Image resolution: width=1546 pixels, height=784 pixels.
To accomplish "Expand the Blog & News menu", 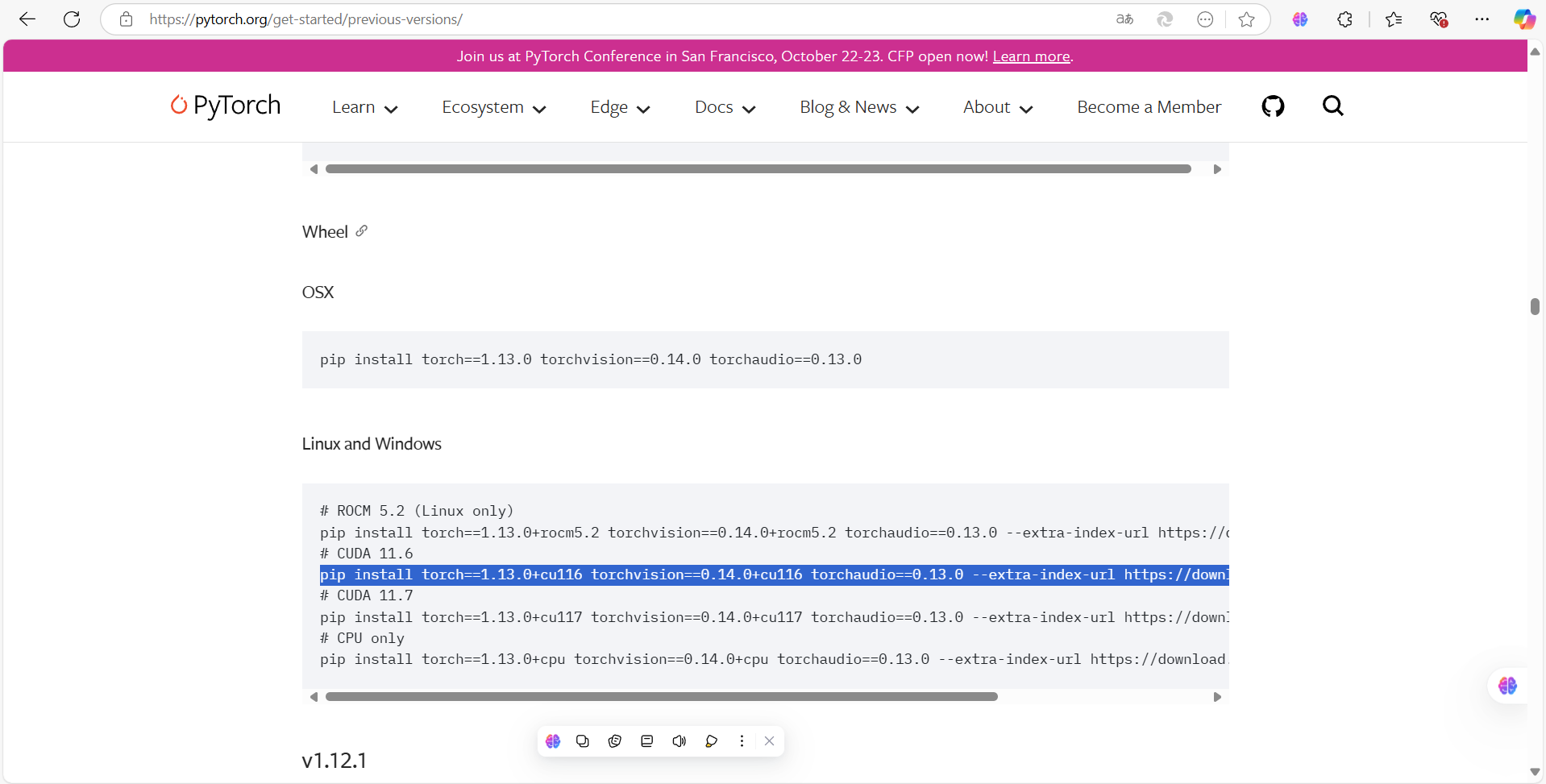I will pyautogui.click(x=859, y=107).
